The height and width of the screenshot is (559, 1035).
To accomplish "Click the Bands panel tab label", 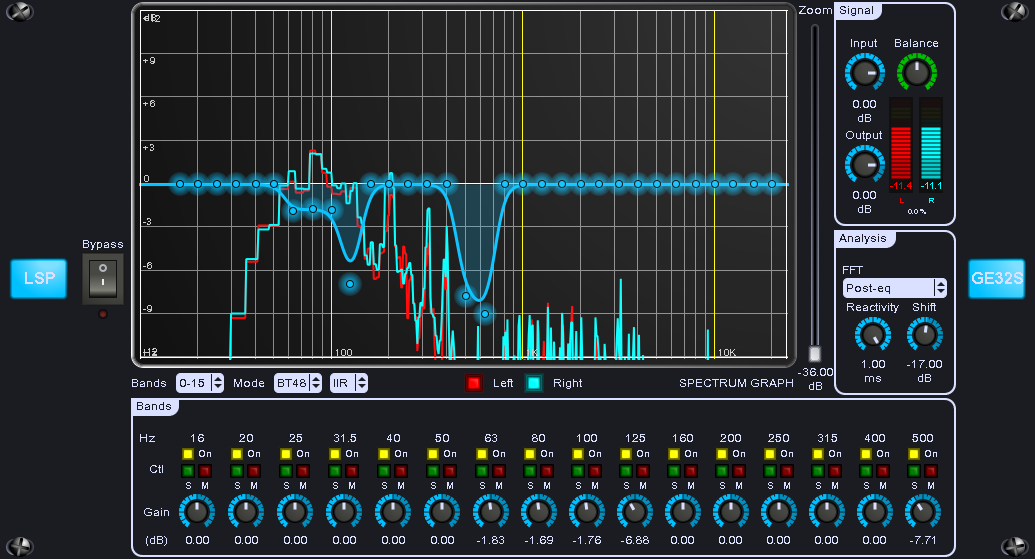I will tap(154, 406).
